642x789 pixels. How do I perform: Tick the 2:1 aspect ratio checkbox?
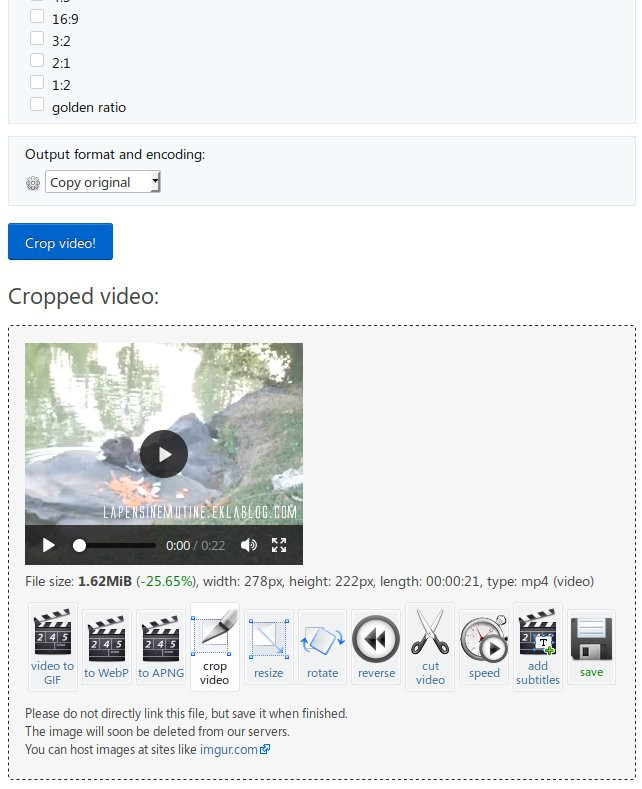point(37,60)
